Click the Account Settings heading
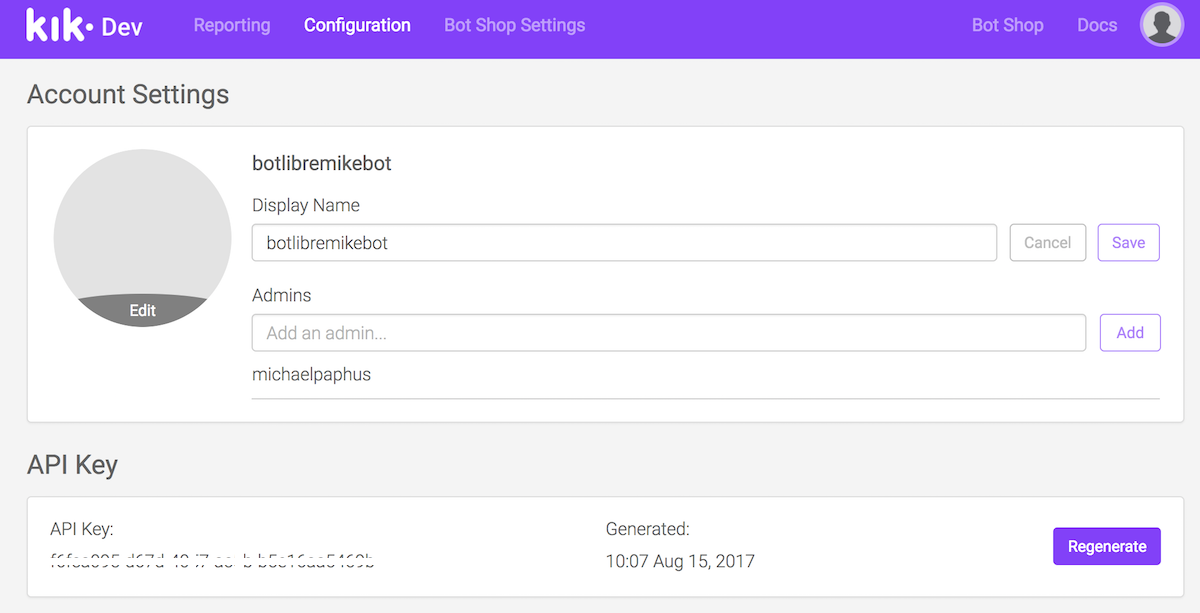This screenshot has width=1200, height=613. pos(128,94)
